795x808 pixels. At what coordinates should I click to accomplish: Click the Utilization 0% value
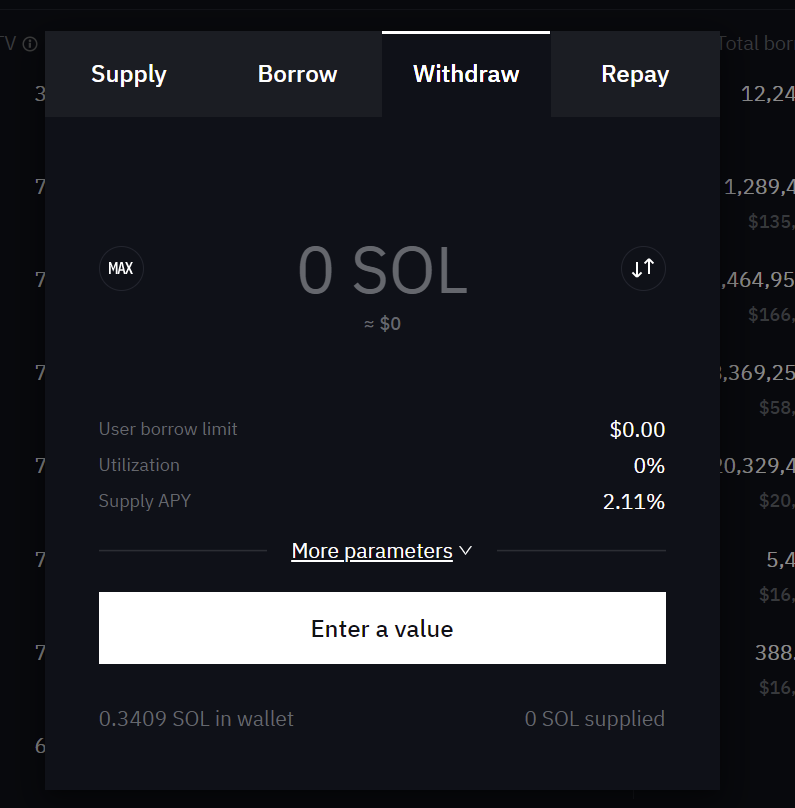pos(648,466)
